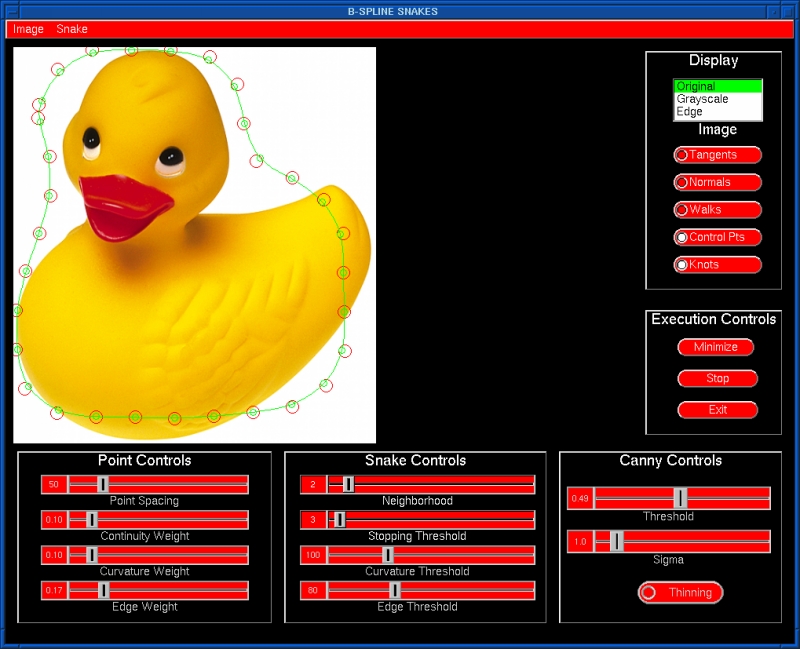Click the Minimize execution button
This screenshot has width=800, height=649.
click(715, 347)
